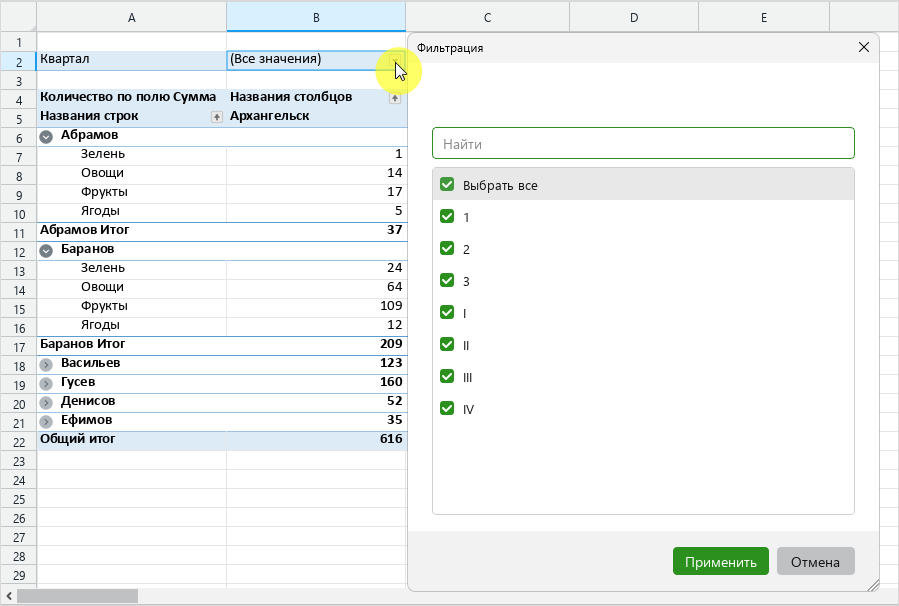Select the cell with value 52
This screenshot has width=899, height=606.
316,402
